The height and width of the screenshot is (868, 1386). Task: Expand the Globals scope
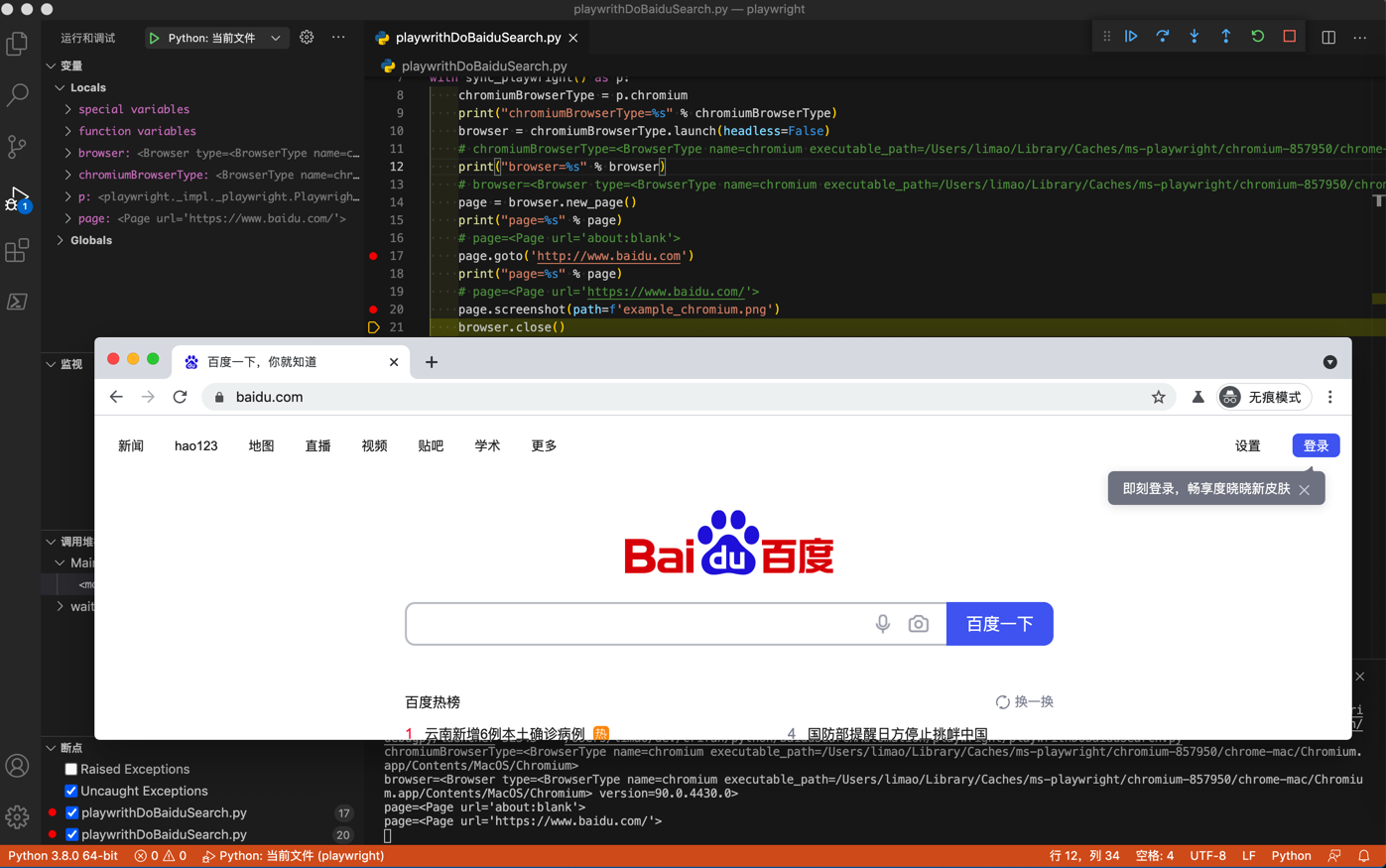coord(61,240)
